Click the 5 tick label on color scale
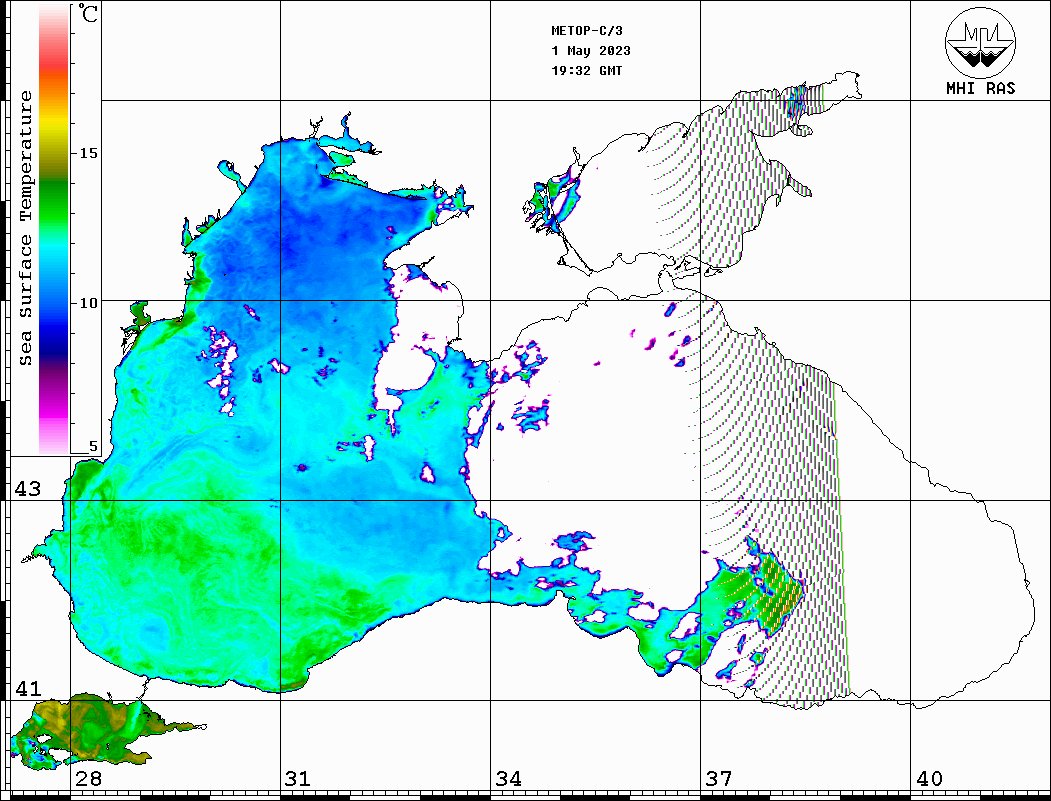1051x801 pixels. point(93,446)
